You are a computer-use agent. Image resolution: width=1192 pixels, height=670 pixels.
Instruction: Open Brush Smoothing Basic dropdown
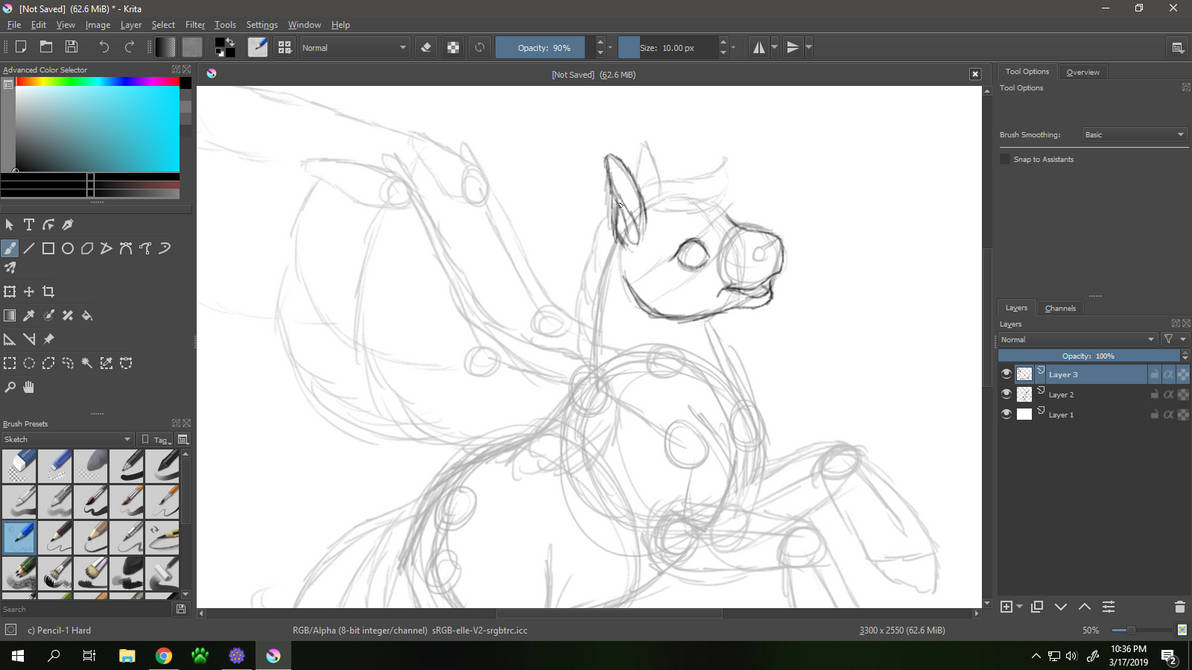(x=1133, y=135)
